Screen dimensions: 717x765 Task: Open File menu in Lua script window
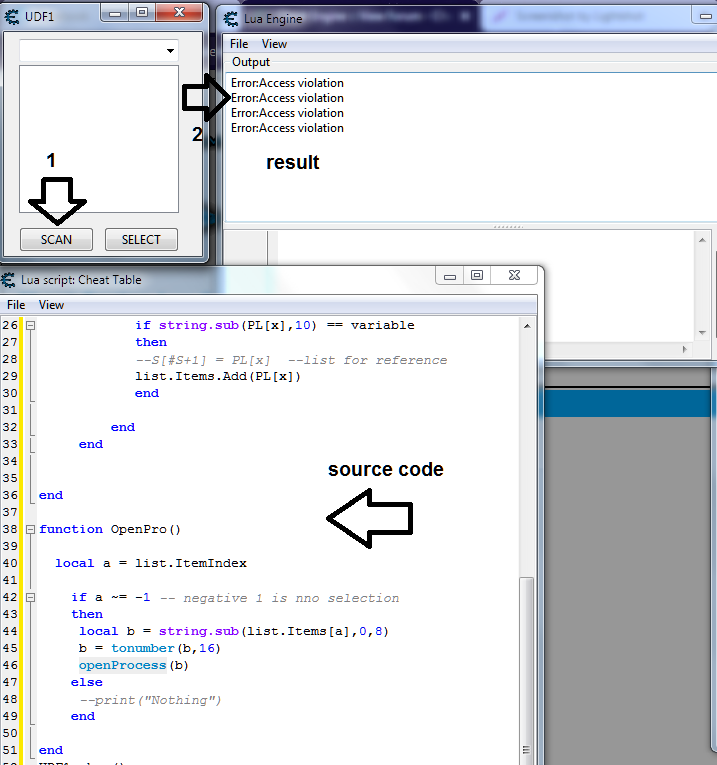(x=16, y=305)
